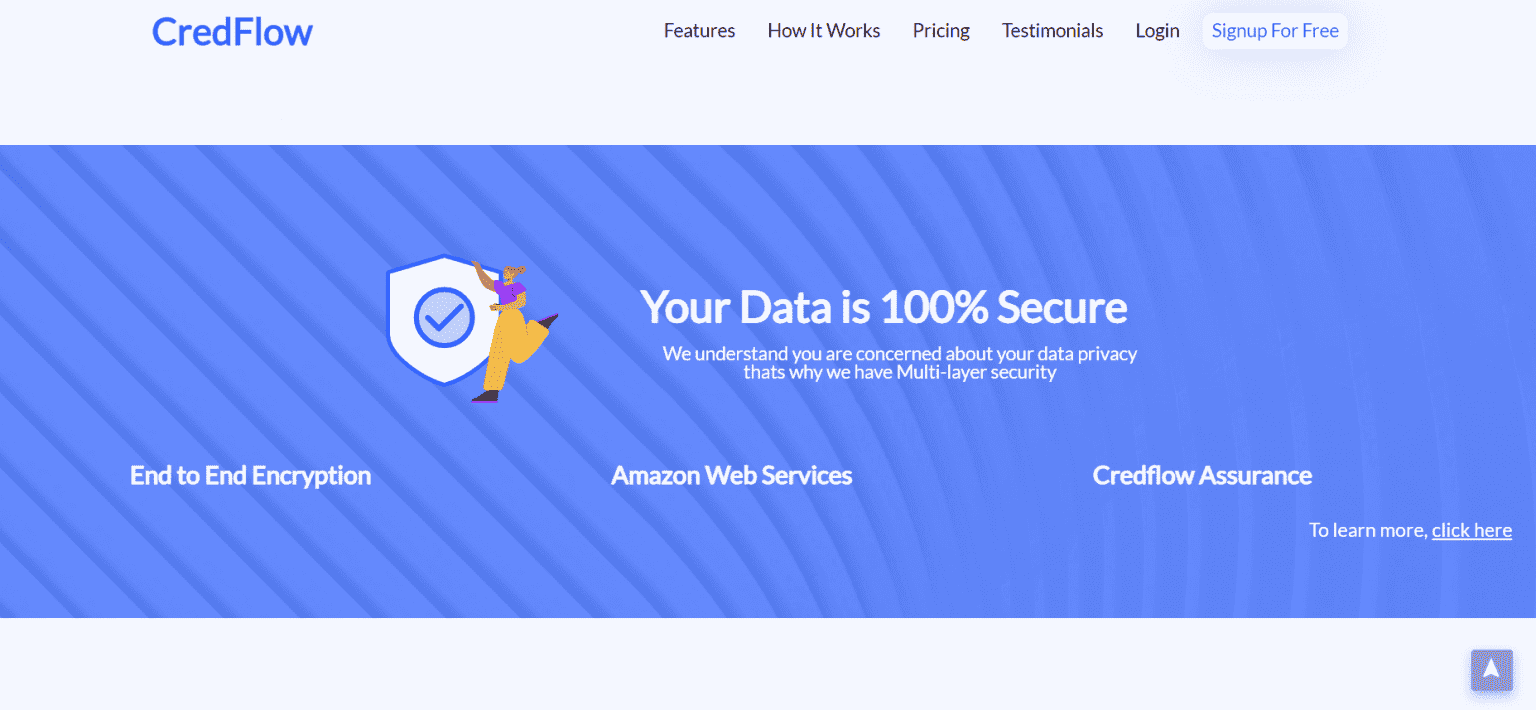1536x710 pixels.
Task: Click the 'click here' link to learn more
Action: 1471,530
